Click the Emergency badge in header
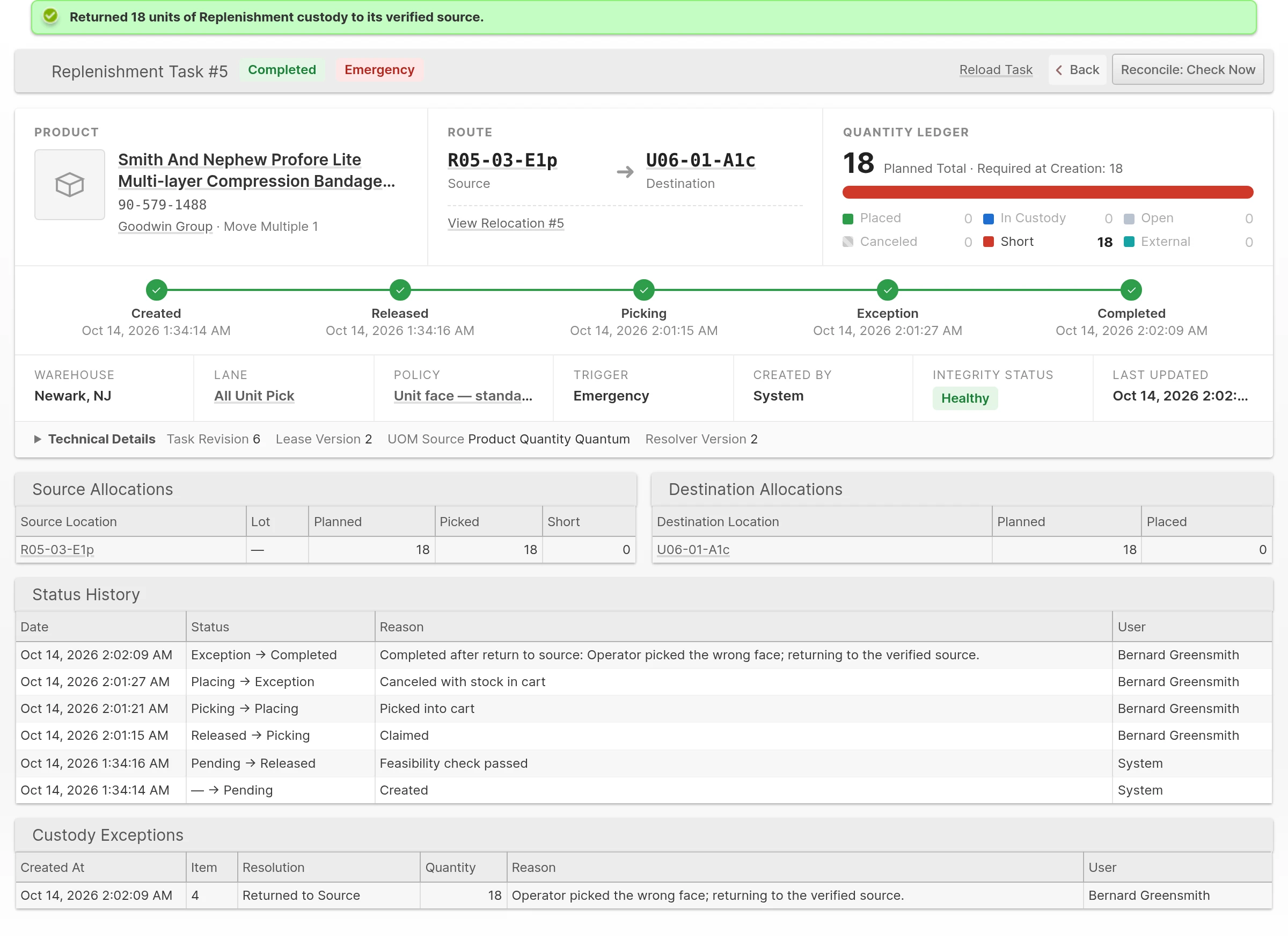Image resolution: width=1288 pixels, height=946 pixels. pos(379,70)
